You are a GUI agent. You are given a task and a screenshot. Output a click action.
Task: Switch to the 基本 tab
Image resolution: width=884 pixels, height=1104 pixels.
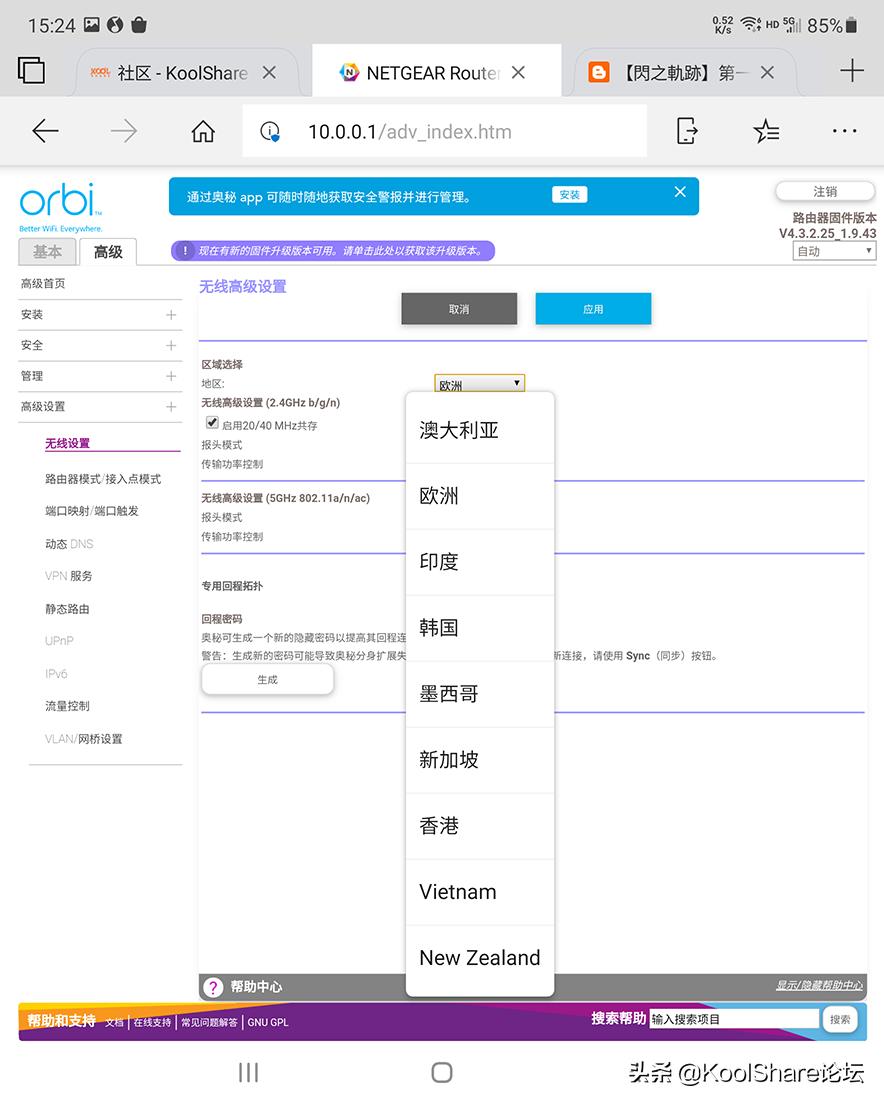tap(46, 252)
